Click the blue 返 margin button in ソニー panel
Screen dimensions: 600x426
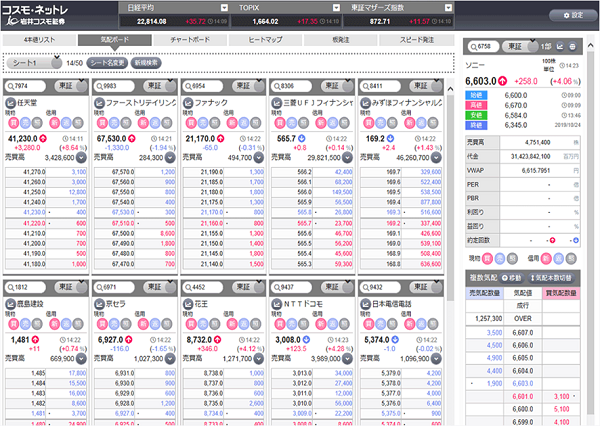[x=558, y=258]
